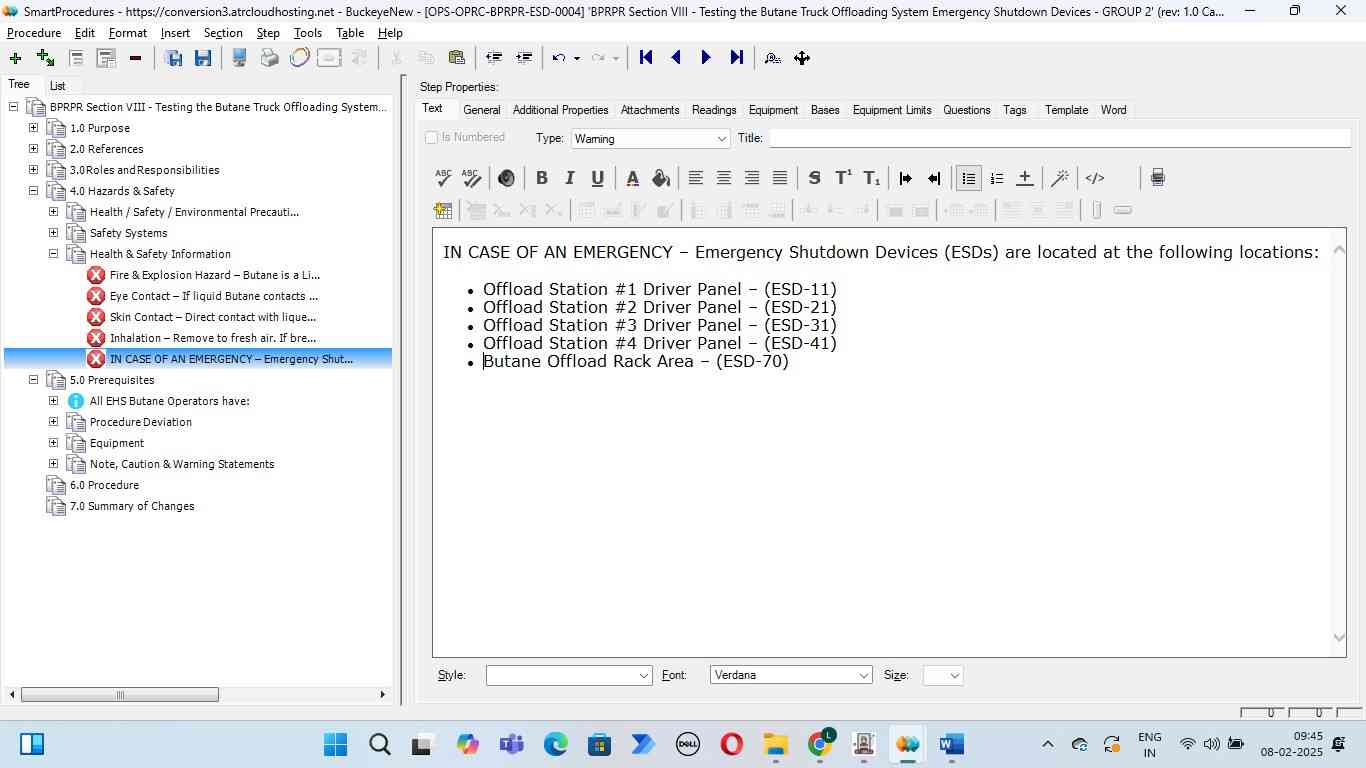Apply superscript T formatting
Image resolution: width=1366 pixels, height=768 pixels.
[843, 178]
